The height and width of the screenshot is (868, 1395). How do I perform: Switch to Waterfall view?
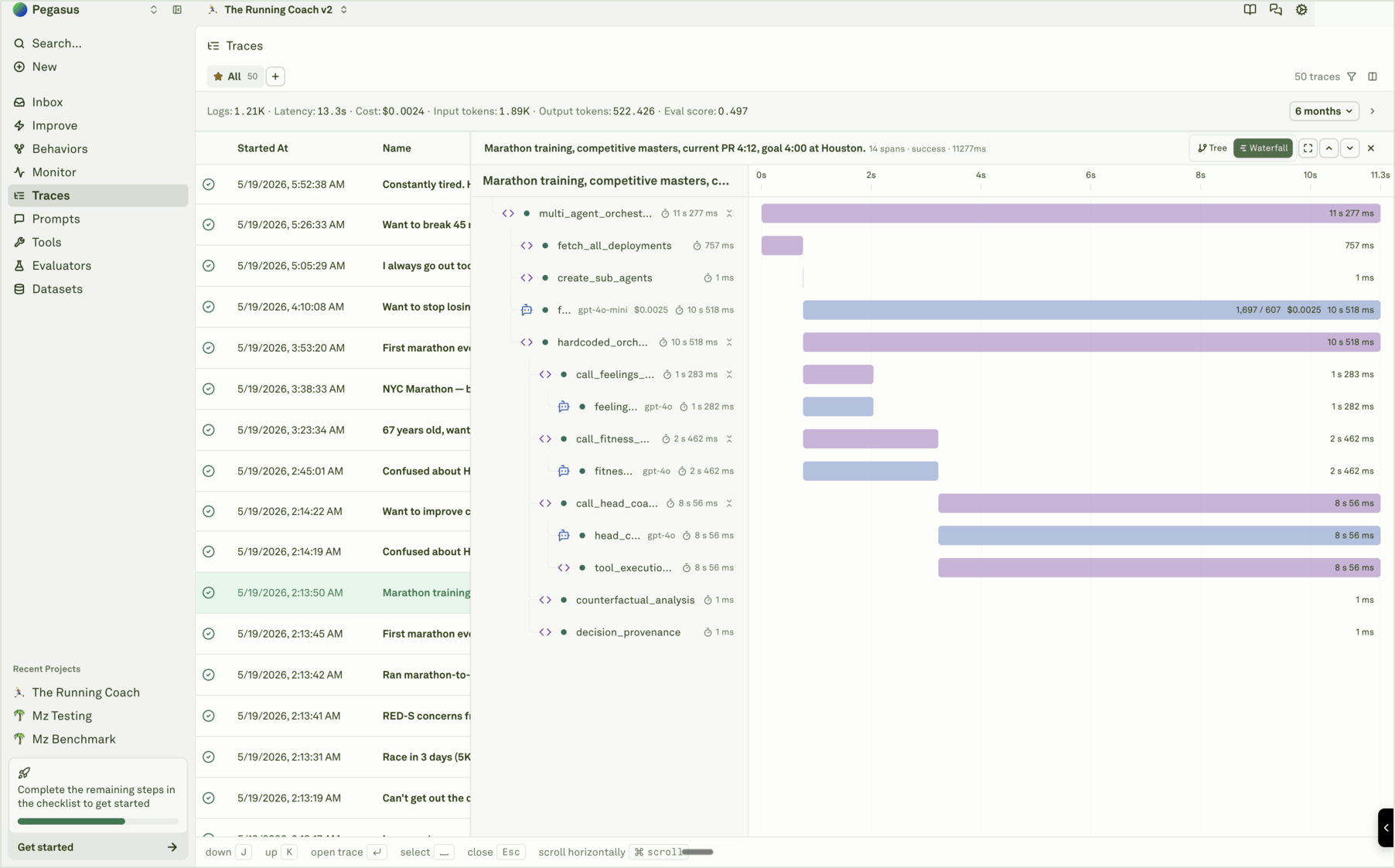pyautogui.click(x=1263, y=148)
